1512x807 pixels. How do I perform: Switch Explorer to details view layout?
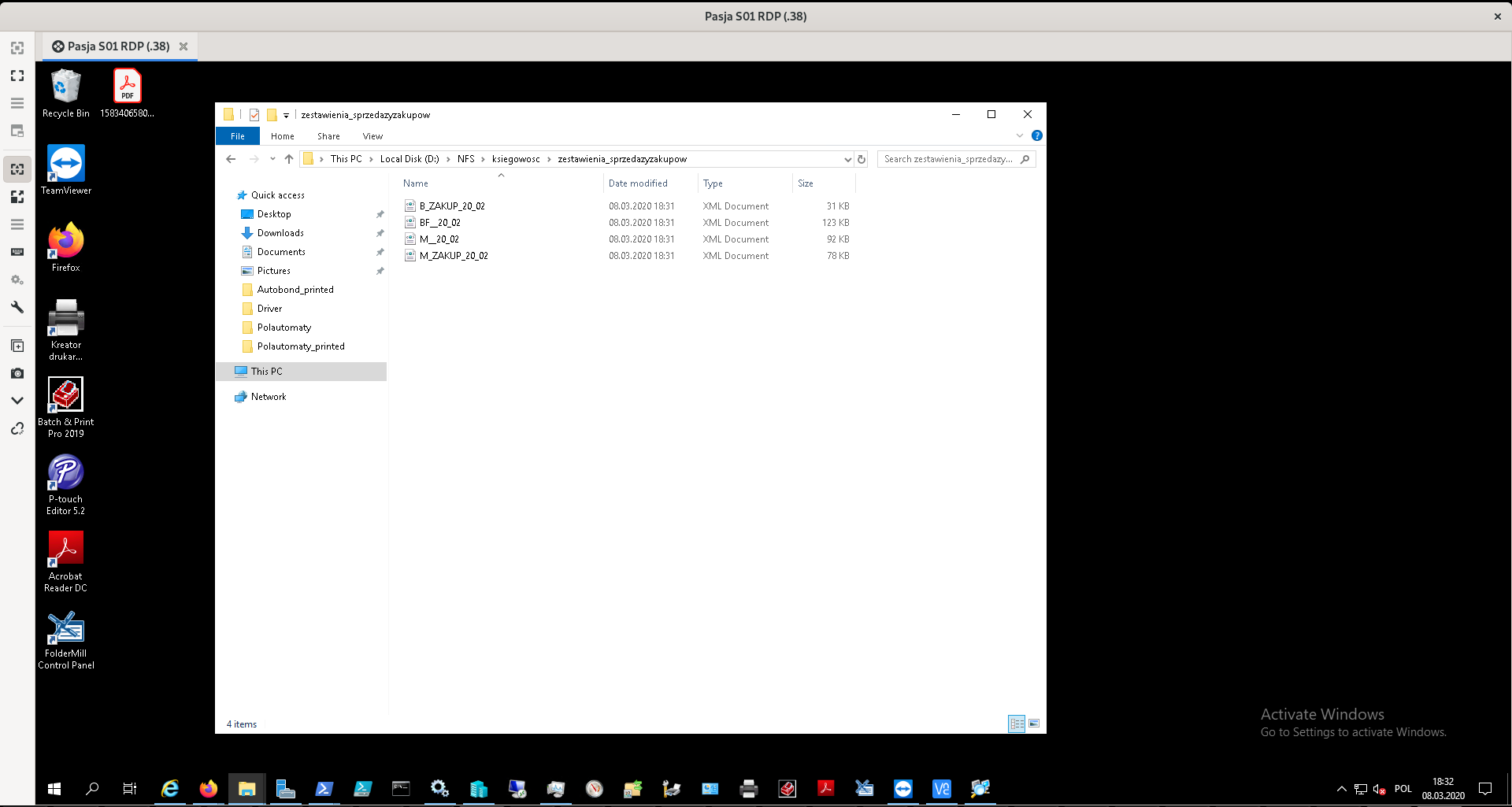[1017, 724]
